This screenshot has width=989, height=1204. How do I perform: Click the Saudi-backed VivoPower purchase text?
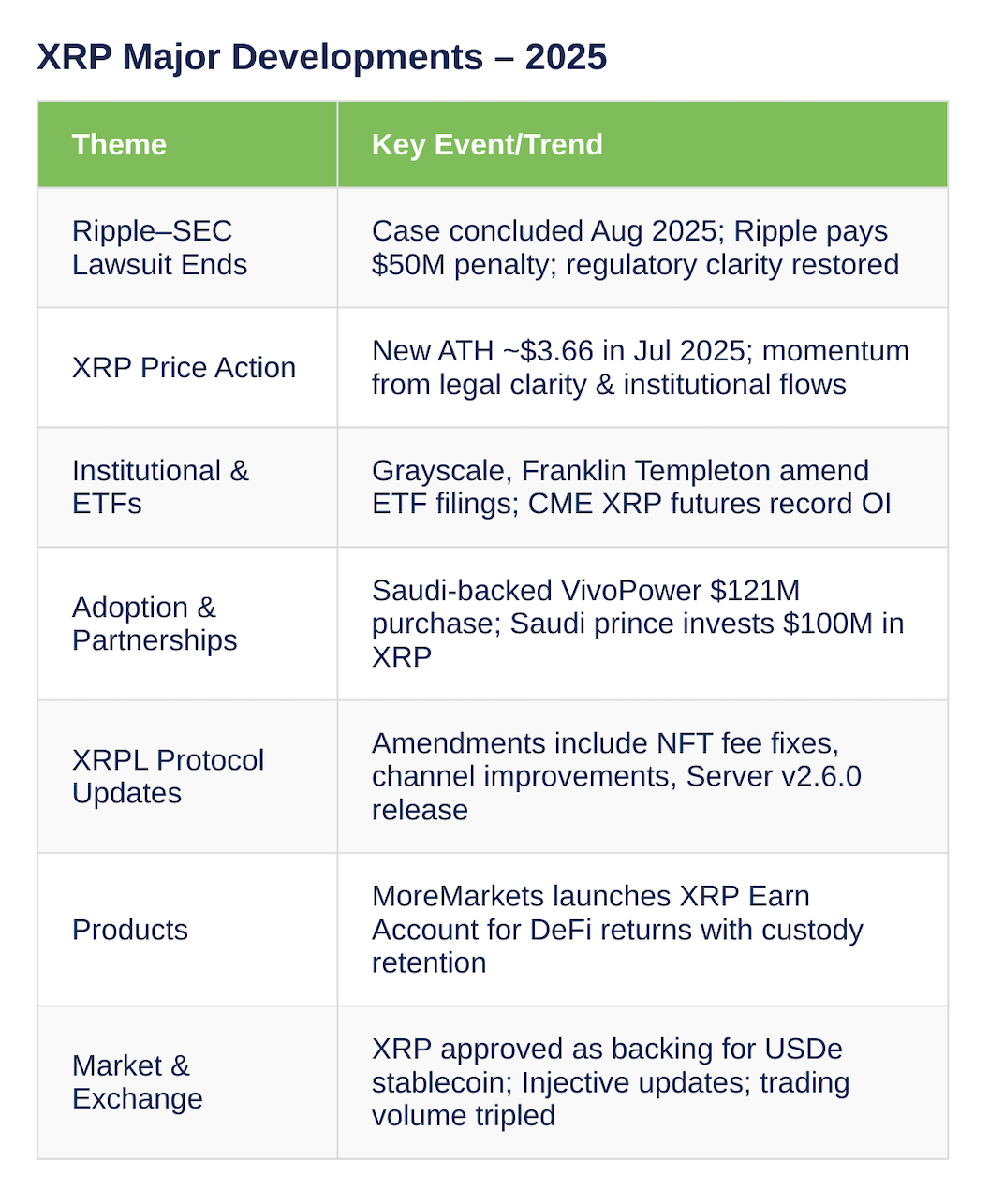[x=638, y=624]
